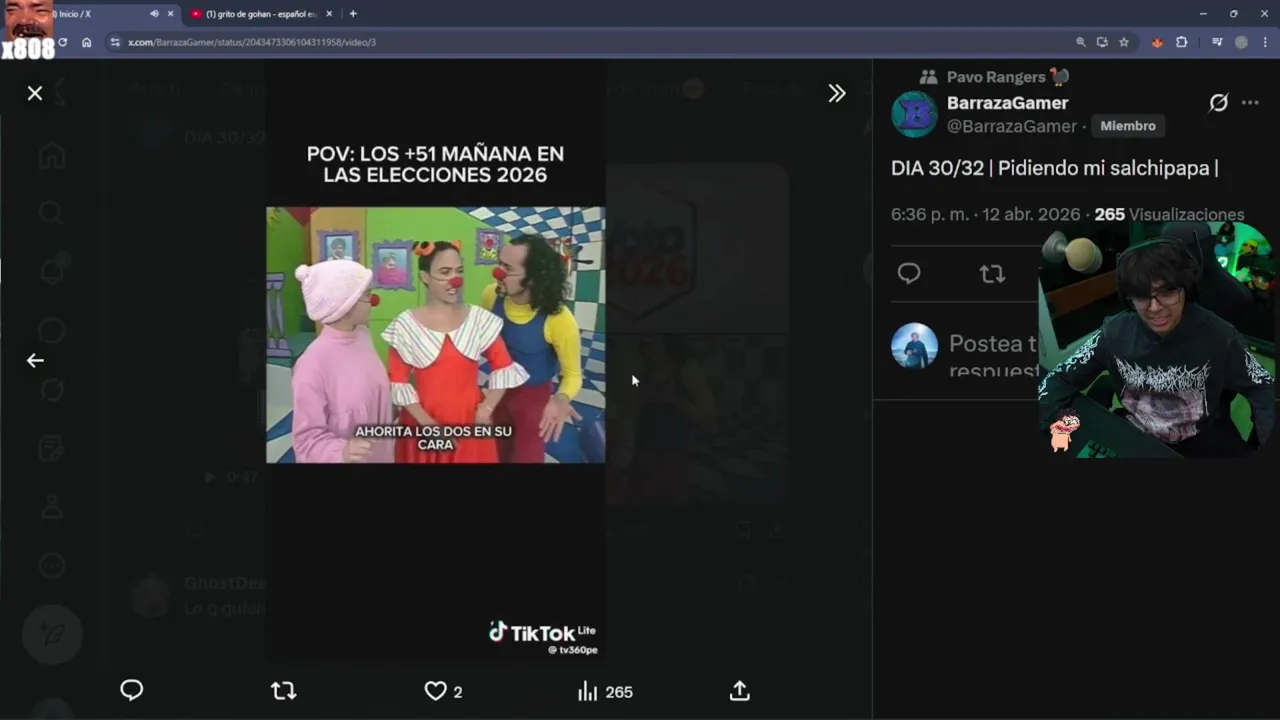This screenshot has width=1280, height=720.
Task: Go to browser home page
Action: (87, 42)
